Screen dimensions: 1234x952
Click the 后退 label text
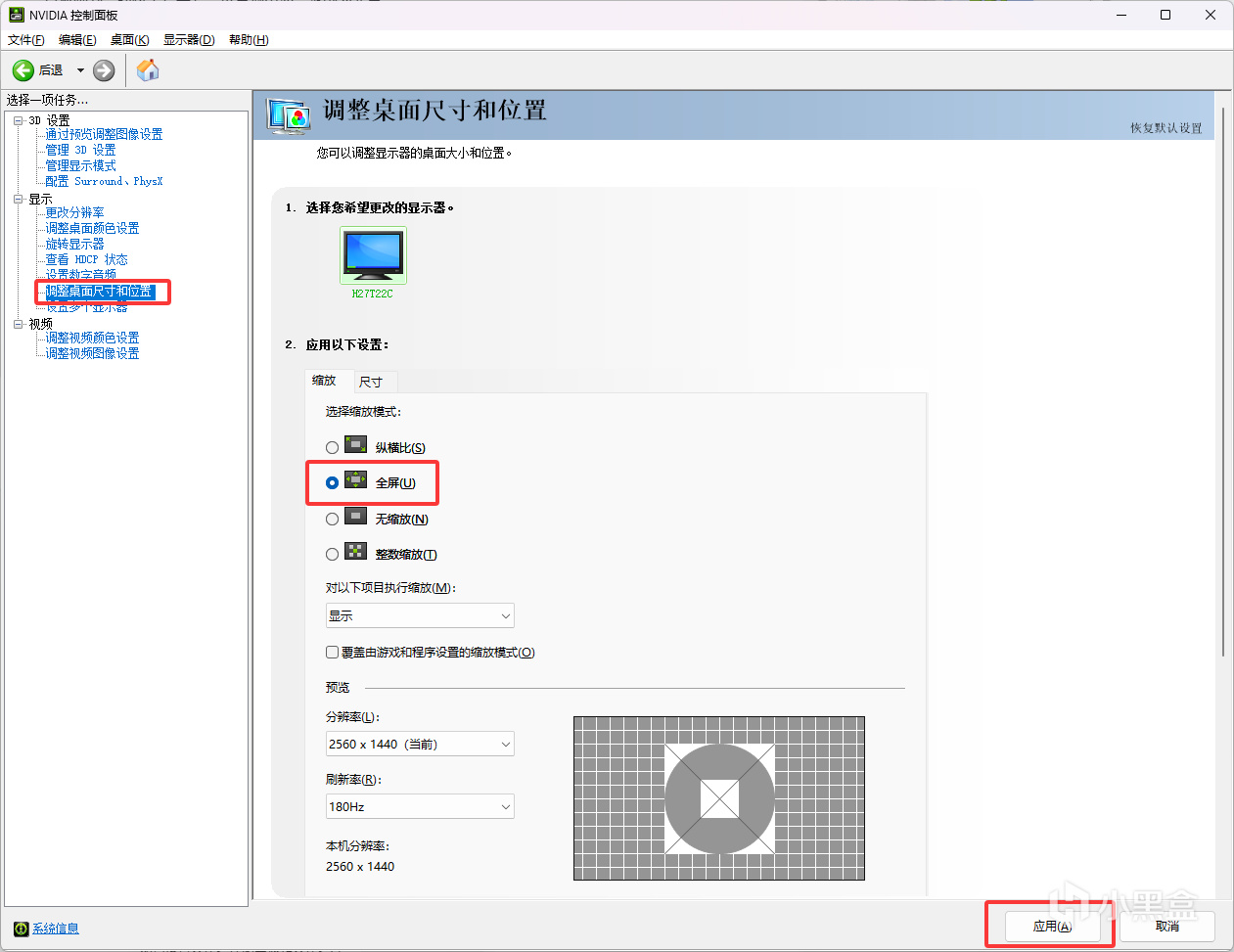click(51, 70)
